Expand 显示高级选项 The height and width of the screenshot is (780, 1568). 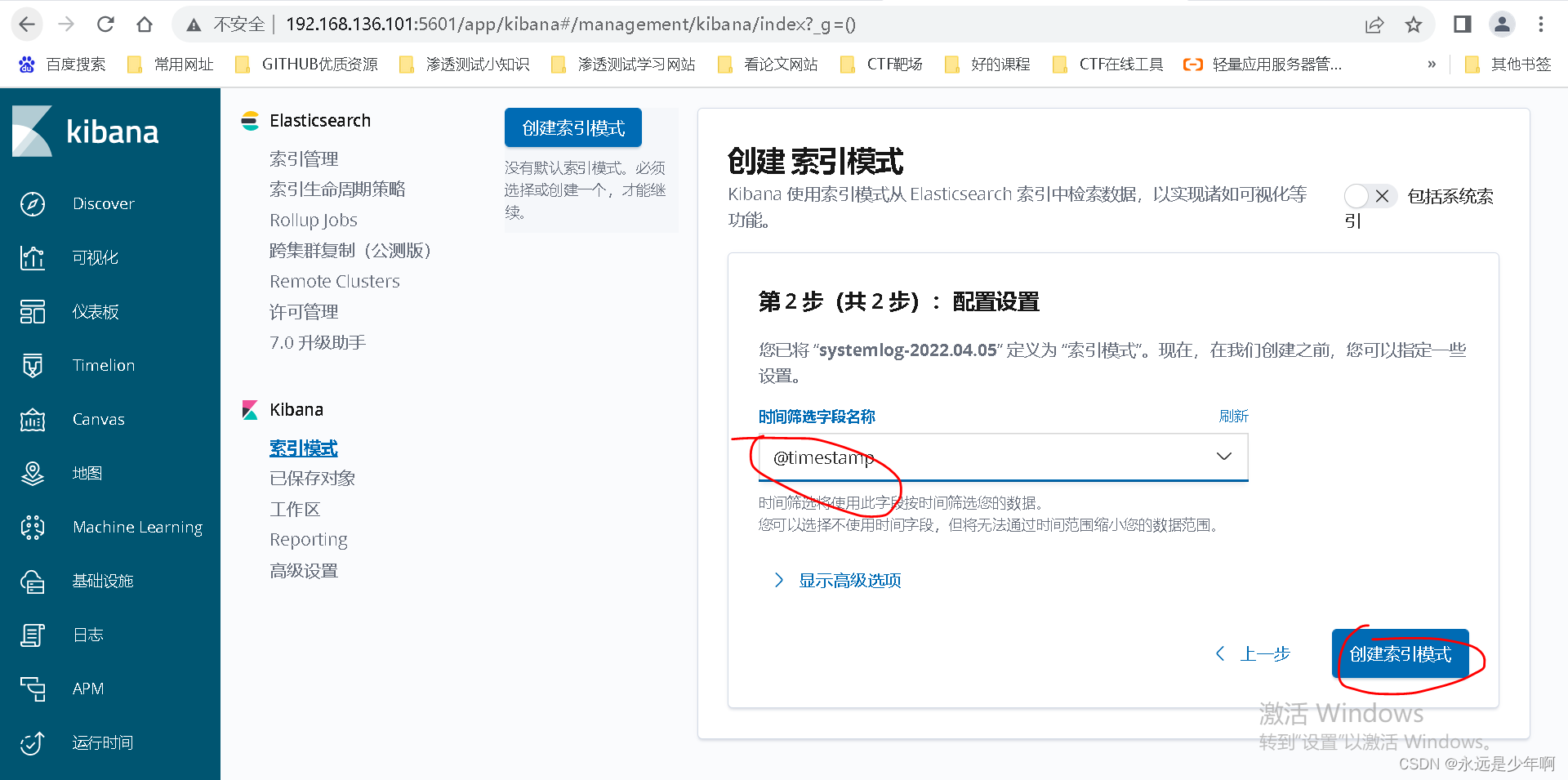point(837,580)
